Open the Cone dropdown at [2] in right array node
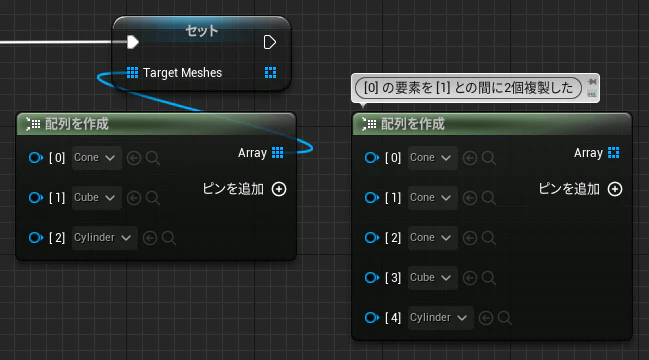This screenshot has height=360, width=649. click(x=433, y=238)
